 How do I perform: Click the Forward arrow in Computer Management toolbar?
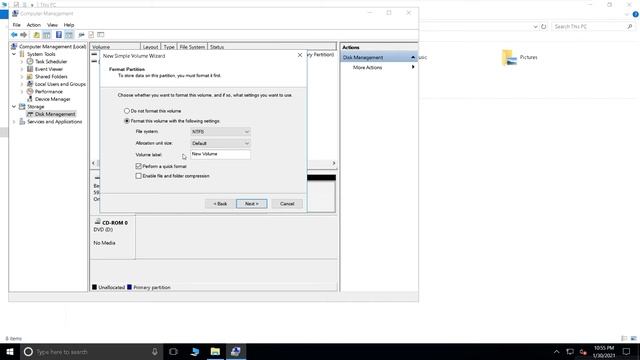(x=24, y=35)
